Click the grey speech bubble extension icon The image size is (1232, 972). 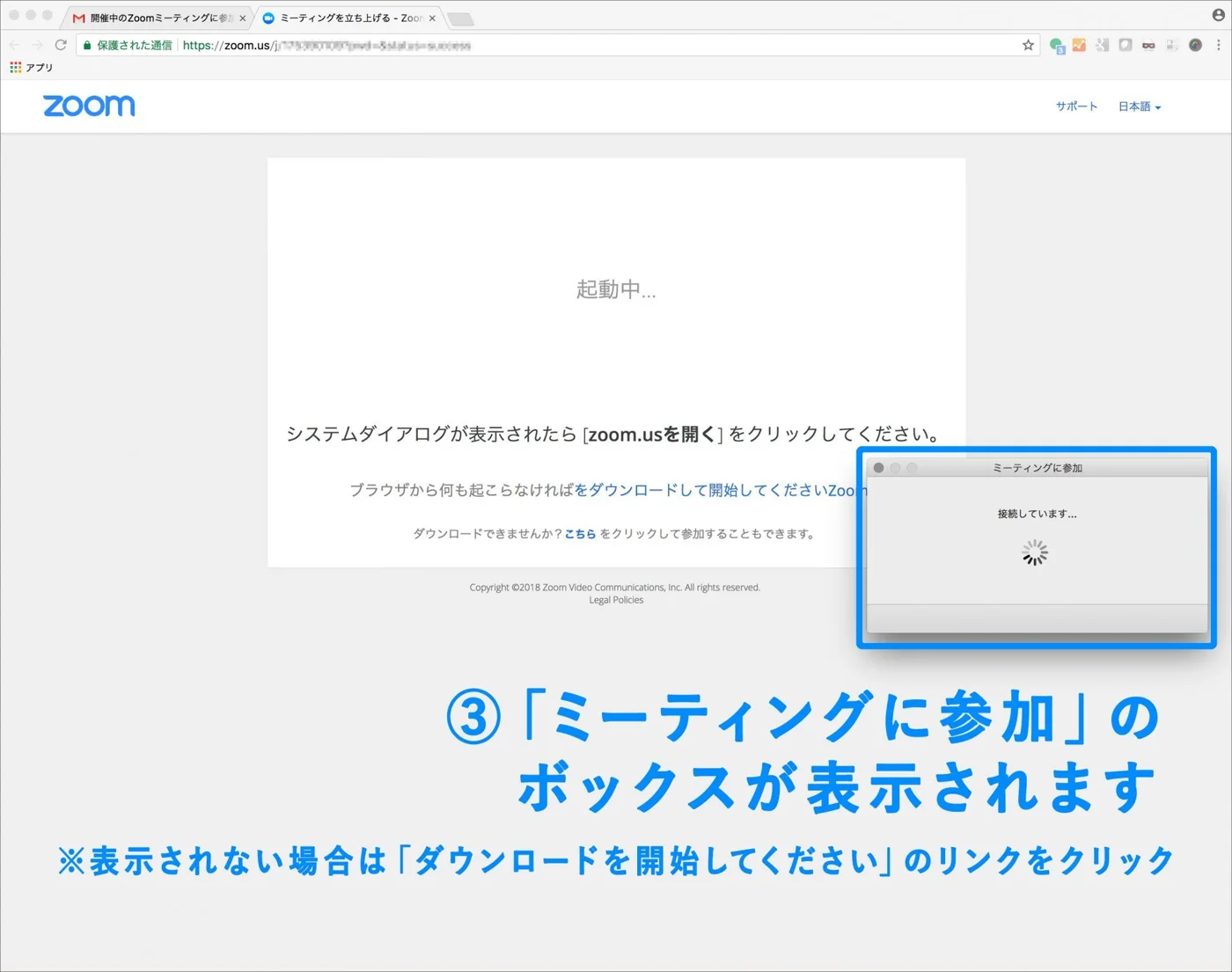click(x=1126, y=45)
